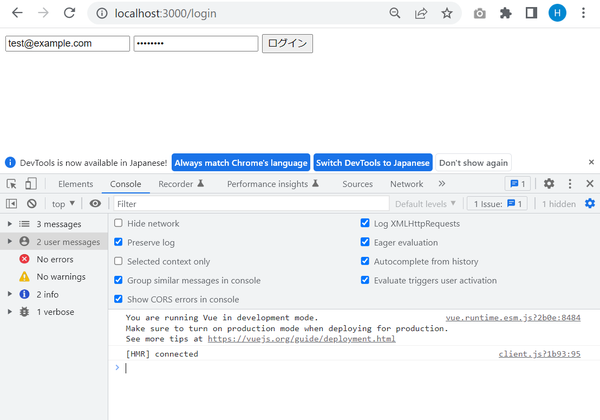
Task: Focus the email input field
Action: click(x=67, y=43)
